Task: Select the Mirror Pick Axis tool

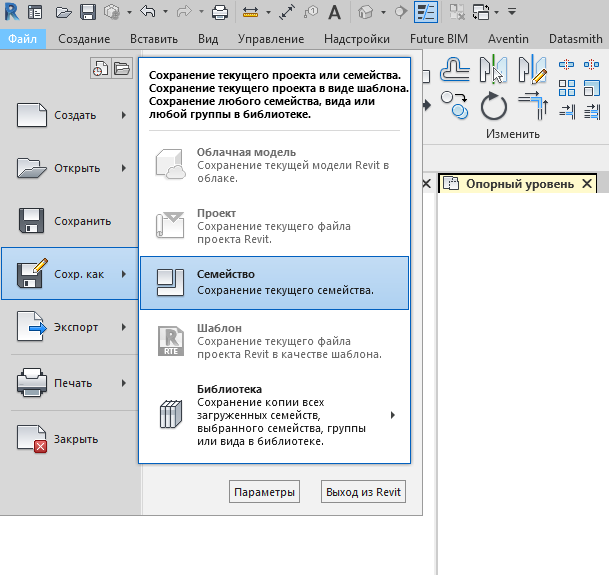Action: coord(494,69)
